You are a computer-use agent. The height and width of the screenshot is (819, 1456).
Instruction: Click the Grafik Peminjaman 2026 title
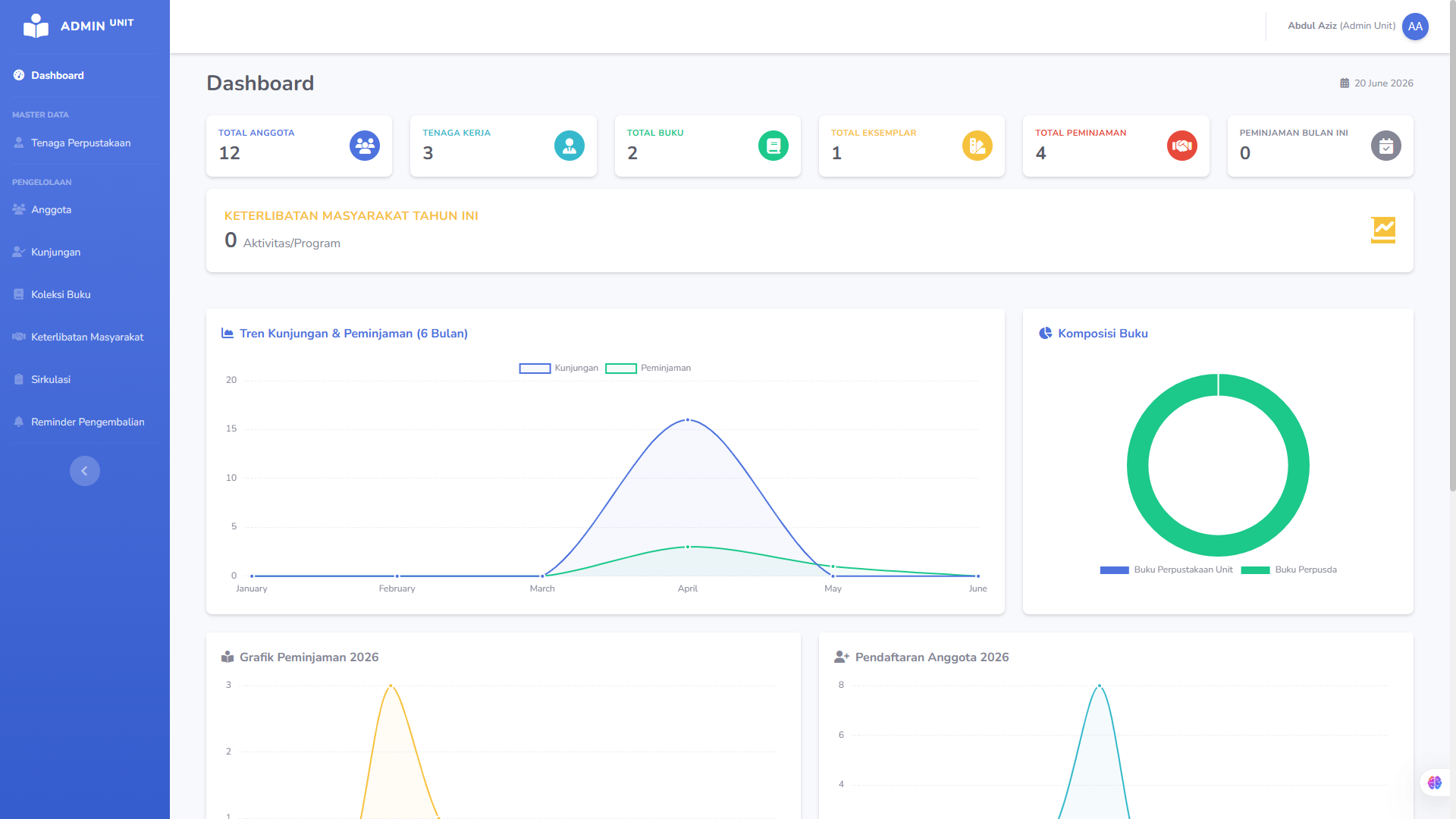309,657
